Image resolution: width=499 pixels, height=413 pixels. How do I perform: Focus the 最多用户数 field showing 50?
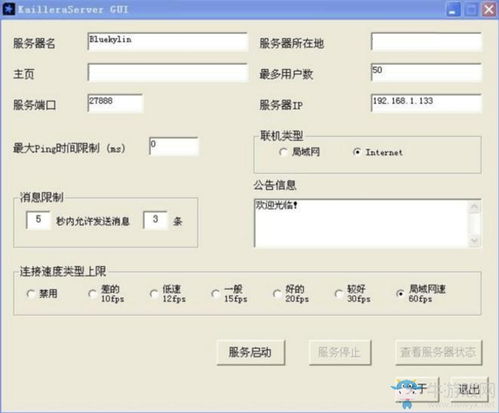426,73
